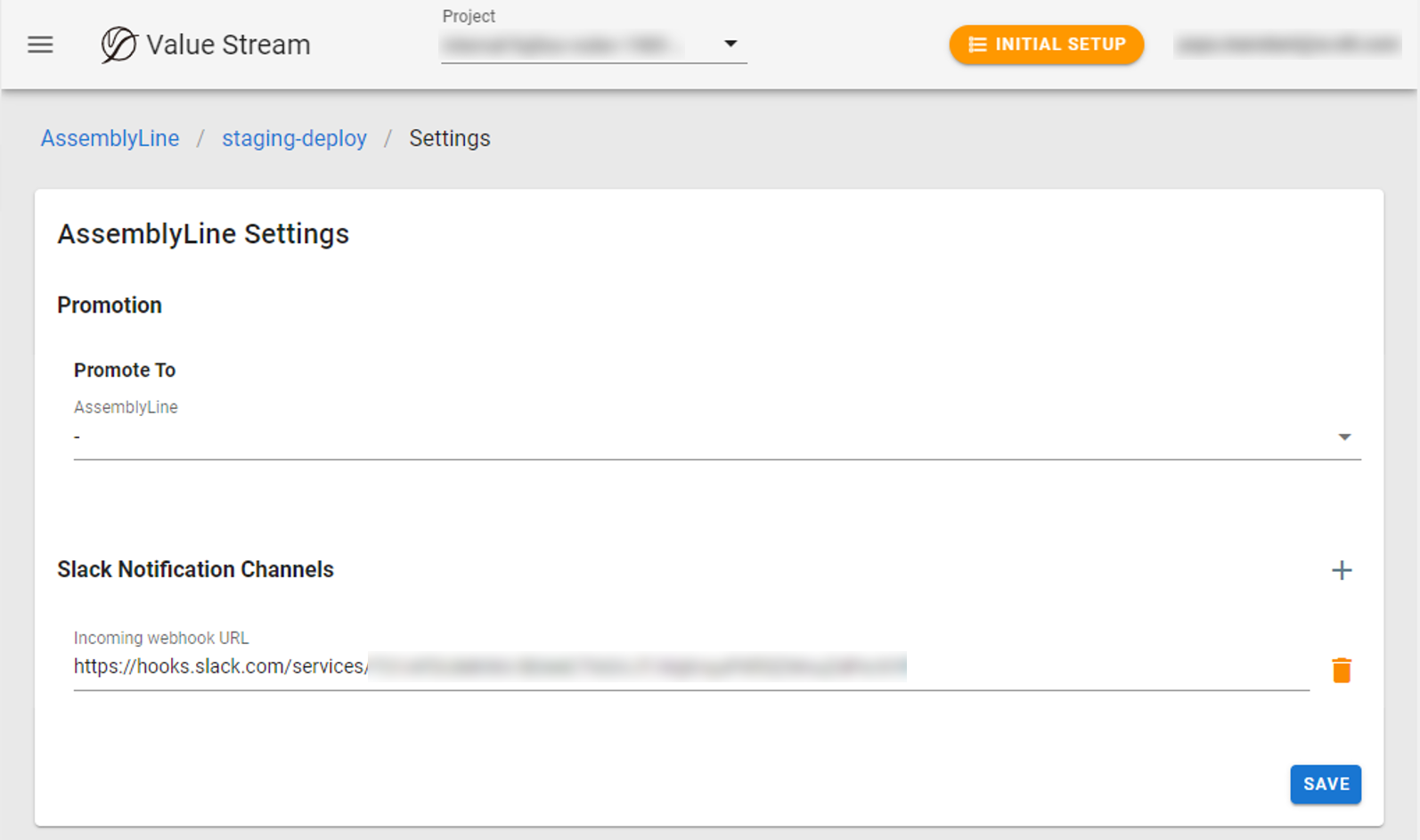The width and height of the screenshot is (1420, 840).
Task: Click the Promotion section heading
Action: [110, 305]
